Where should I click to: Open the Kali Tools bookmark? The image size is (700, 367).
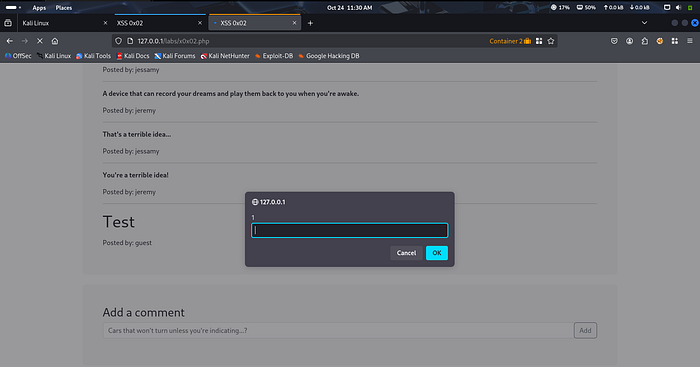[93, 56]
